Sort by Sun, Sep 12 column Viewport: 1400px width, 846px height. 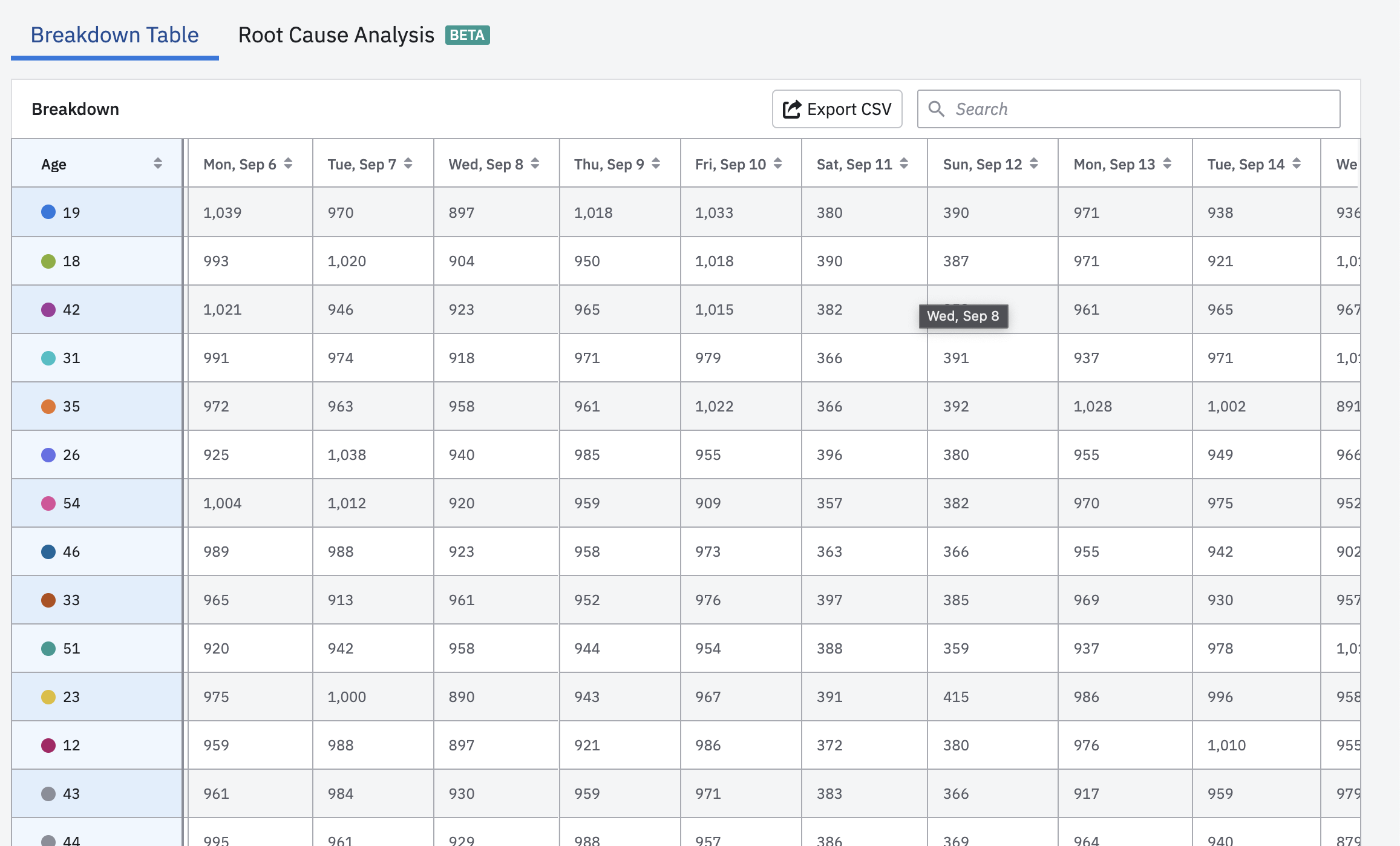(x=1034, y=163)
